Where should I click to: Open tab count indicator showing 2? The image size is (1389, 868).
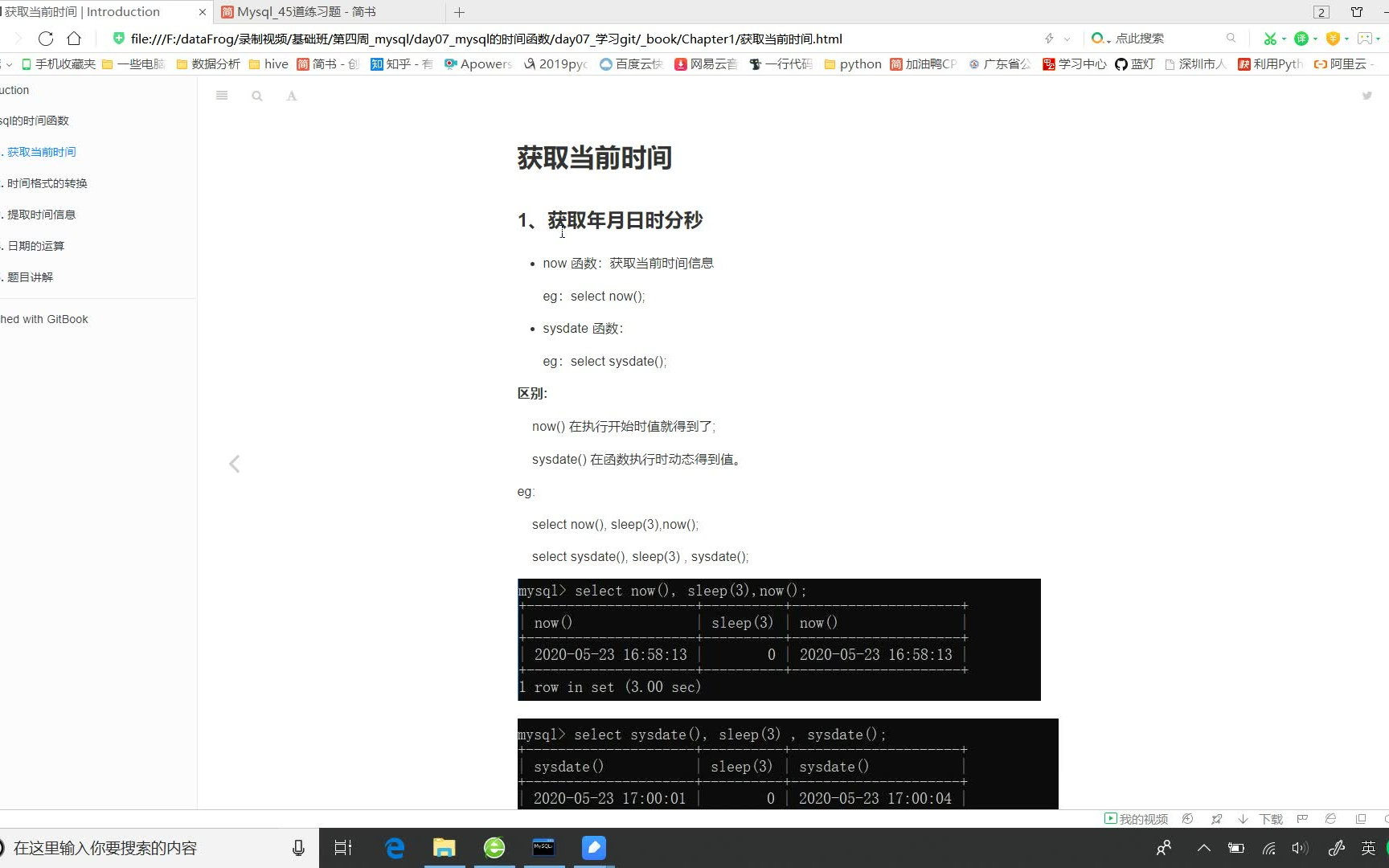tap(1321, 12)
